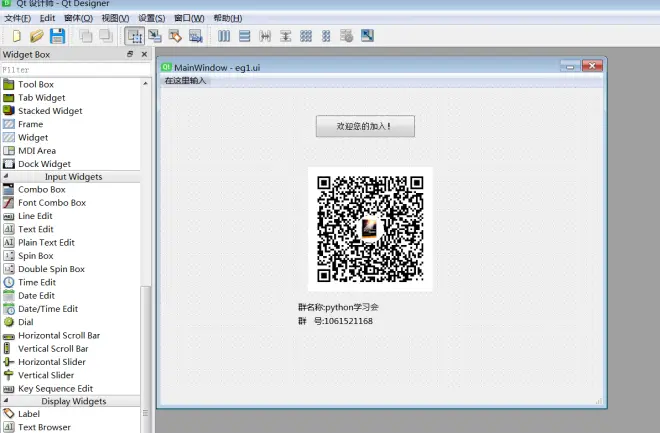
Task: Click the 在这里输入 menu placeholder
Action: [185, 81]
